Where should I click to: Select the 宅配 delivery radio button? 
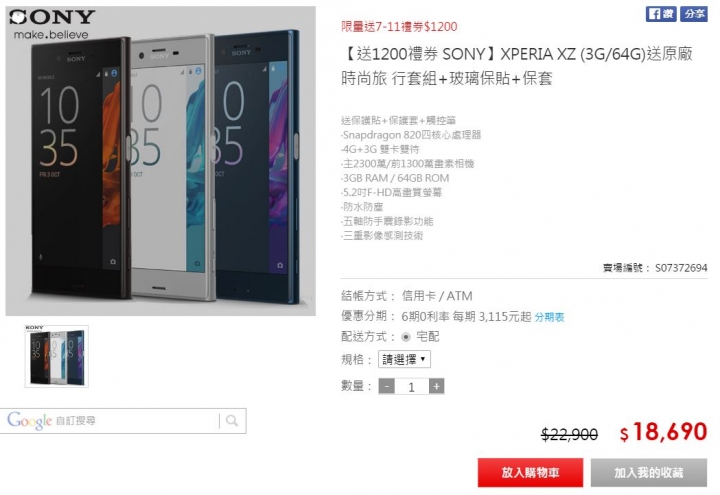(x=406, y=337)
